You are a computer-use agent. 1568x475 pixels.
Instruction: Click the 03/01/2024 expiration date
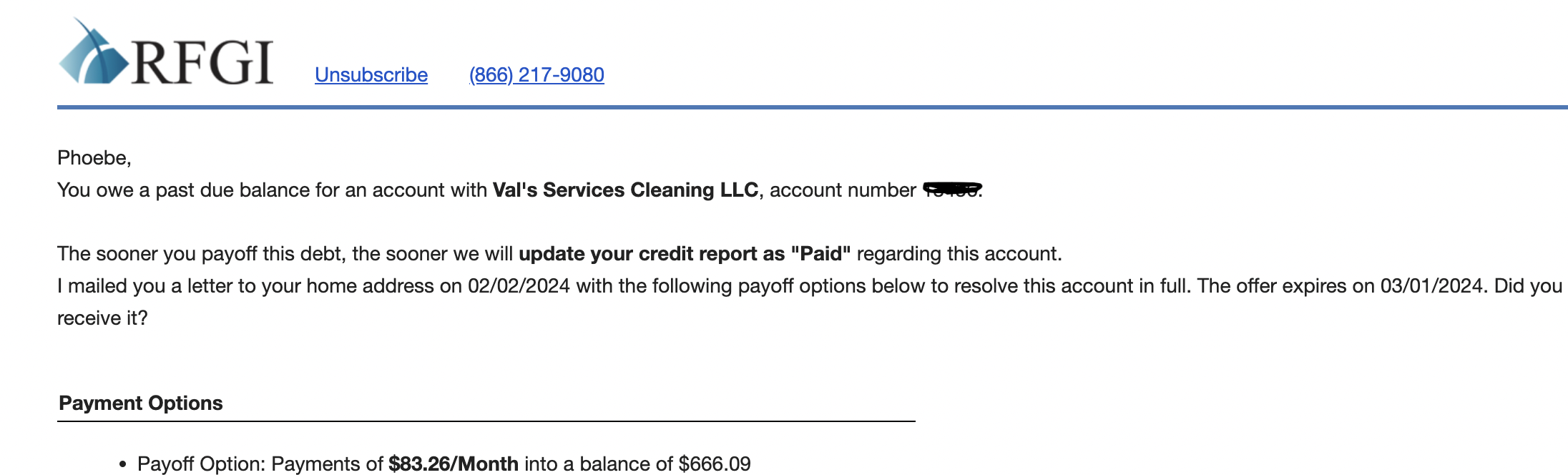[1431, 286]
